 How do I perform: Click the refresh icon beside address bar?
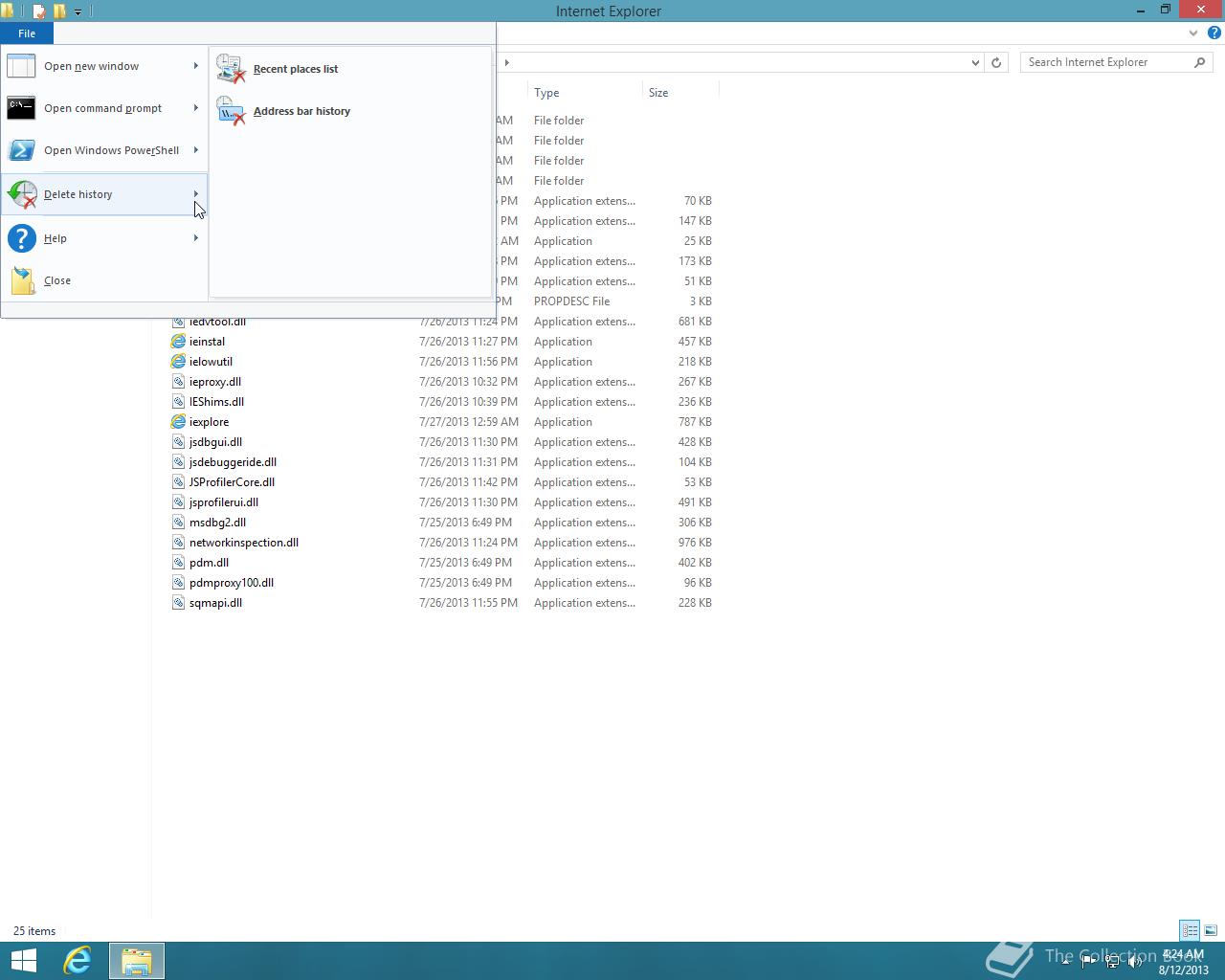pyautogui.click(x=996, y=62)
